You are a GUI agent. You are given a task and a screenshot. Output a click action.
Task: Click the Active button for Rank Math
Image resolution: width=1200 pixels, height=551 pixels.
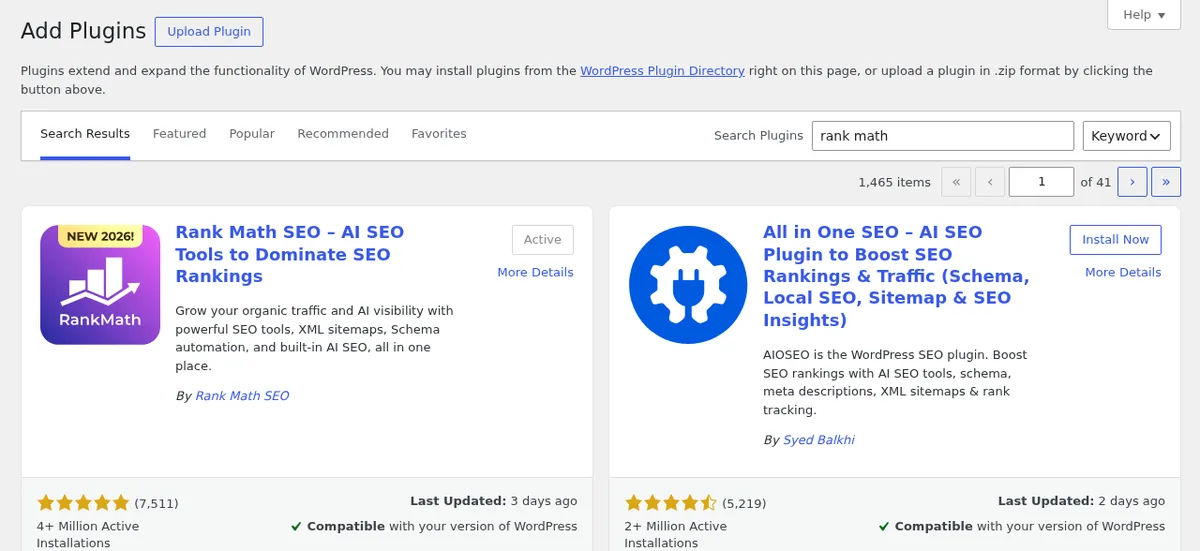tap(543, 240)
